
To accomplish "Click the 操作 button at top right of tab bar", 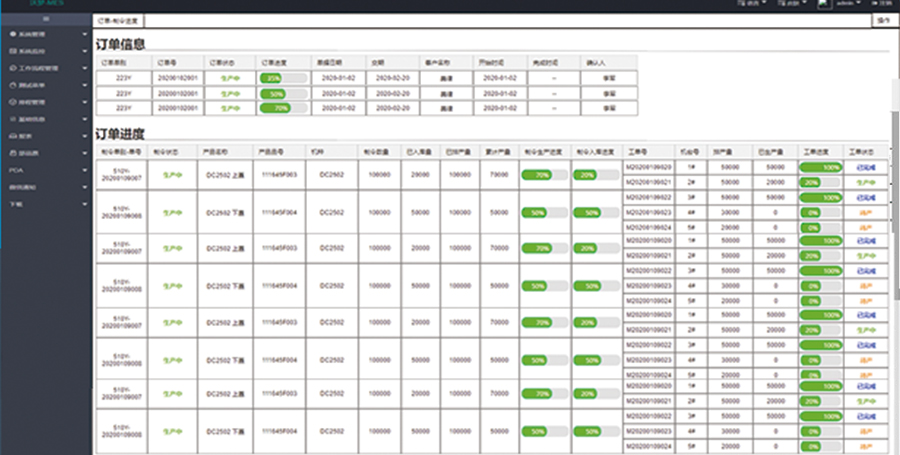I will point(883,20).
